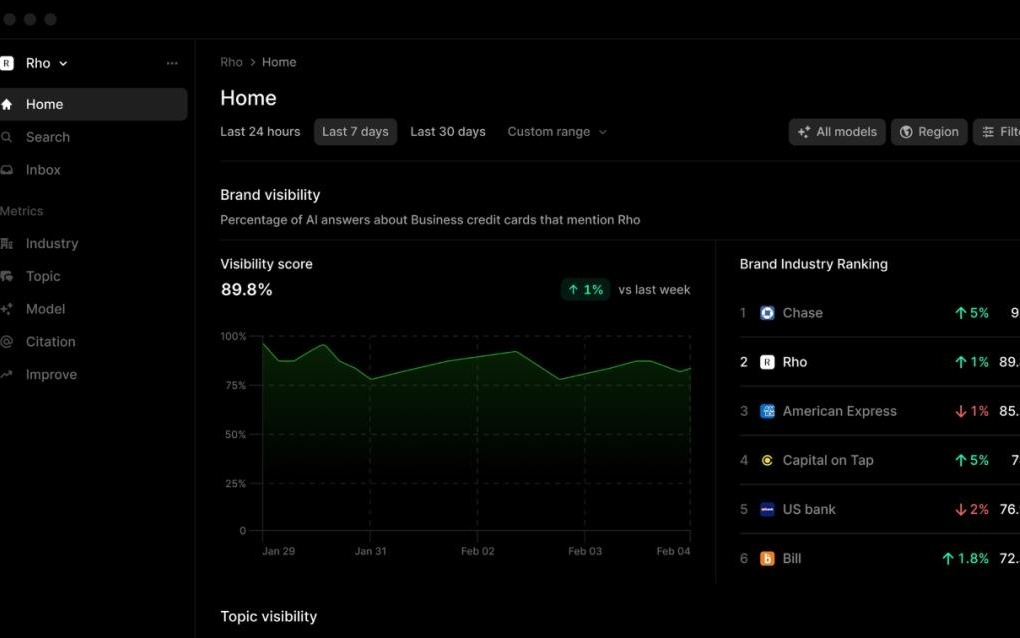Select American Express in ranking
Image resolution: width=1020 pixels, height=638 pixels.
(879, 411)
